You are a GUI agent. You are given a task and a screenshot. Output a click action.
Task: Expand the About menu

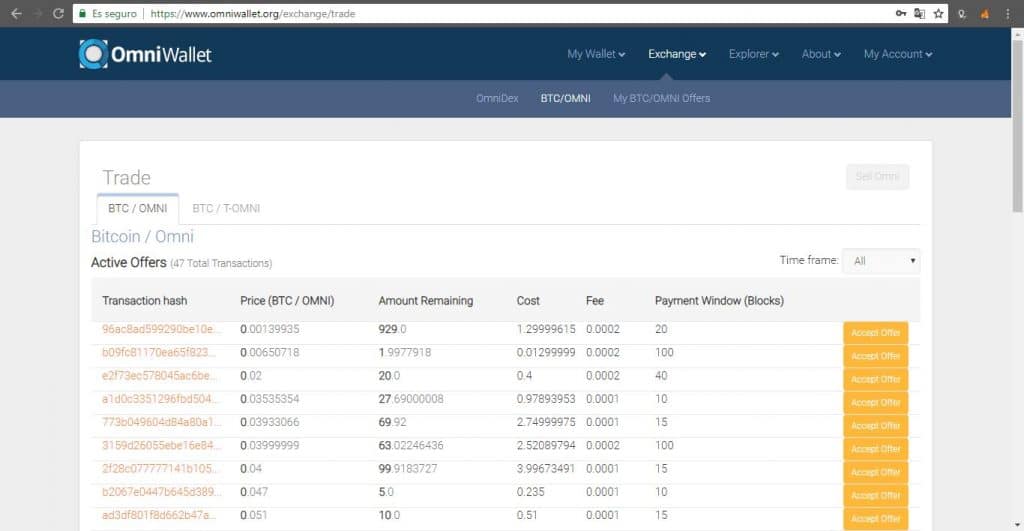[821, 54]
